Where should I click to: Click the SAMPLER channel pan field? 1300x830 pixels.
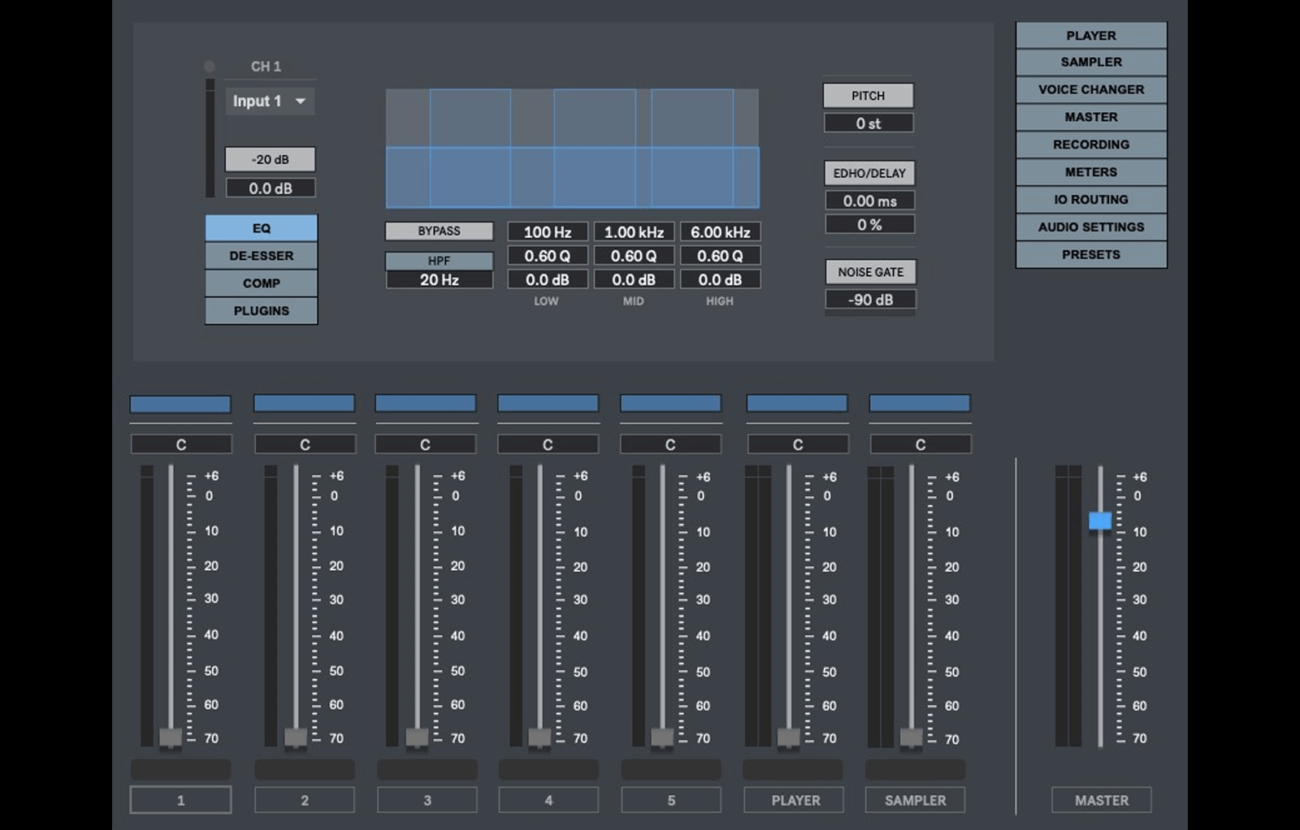coord(920,444)
